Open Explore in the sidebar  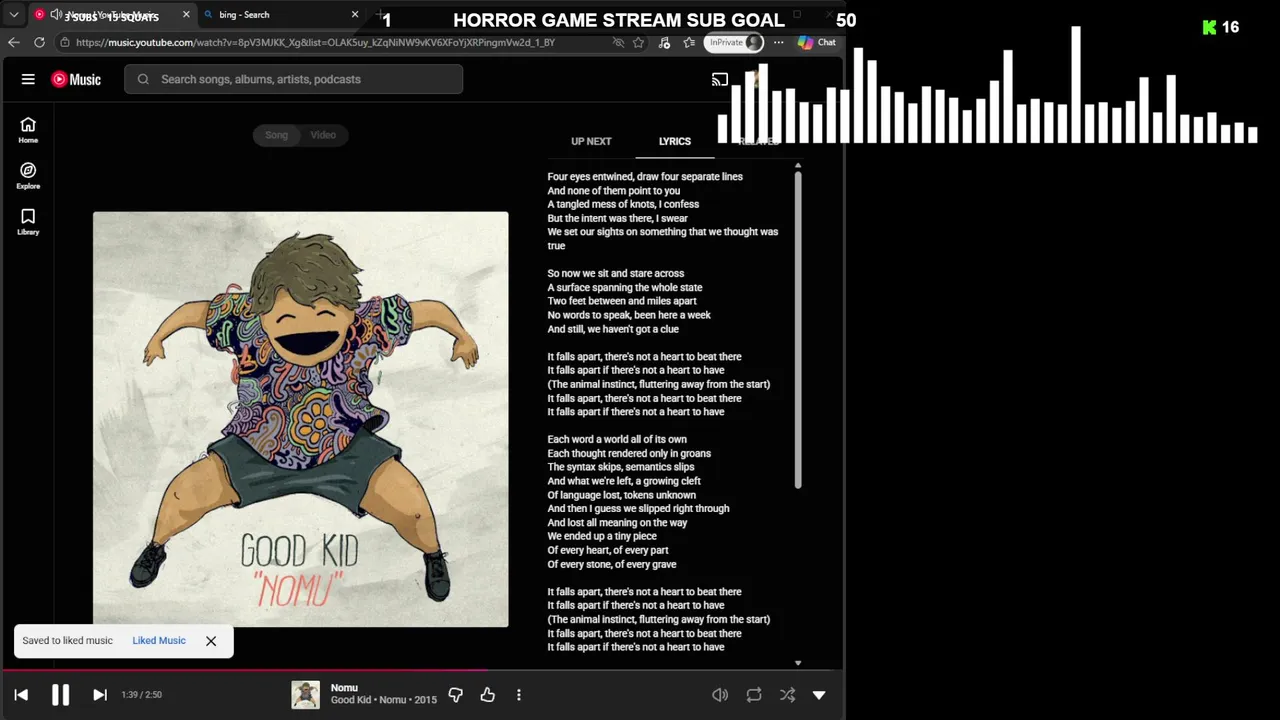click(x=28, y=176)
